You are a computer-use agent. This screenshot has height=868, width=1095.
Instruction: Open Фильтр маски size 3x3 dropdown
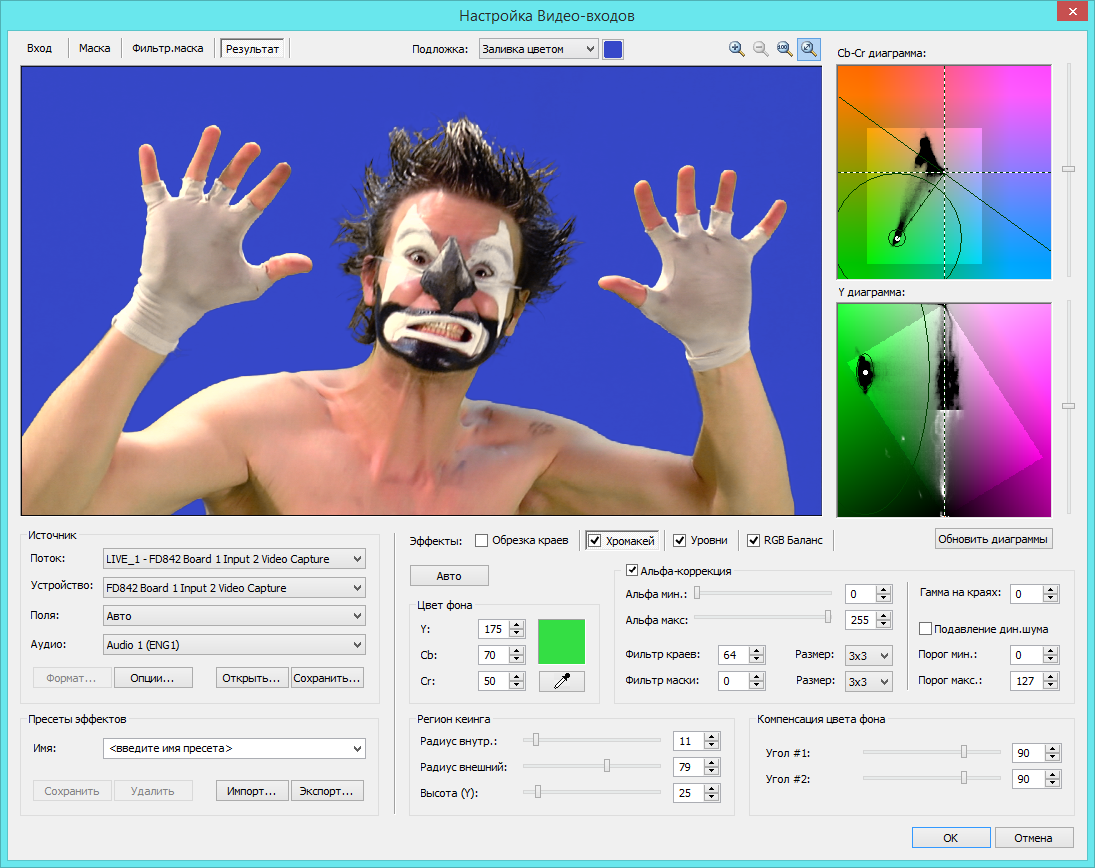pyautogui.click(x=869, y=682)
